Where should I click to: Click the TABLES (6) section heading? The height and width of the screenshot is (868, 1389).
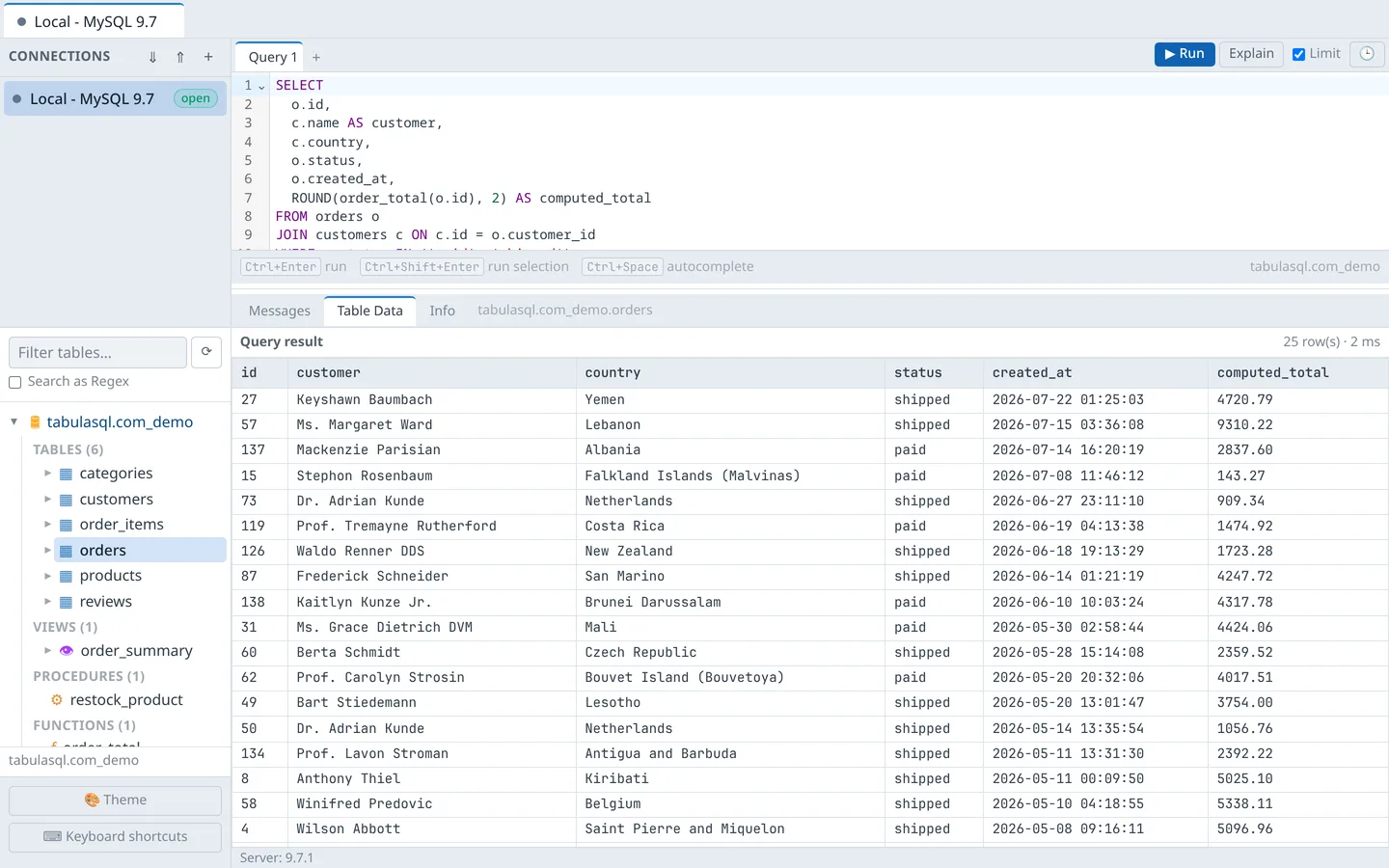tap(68, 449)
